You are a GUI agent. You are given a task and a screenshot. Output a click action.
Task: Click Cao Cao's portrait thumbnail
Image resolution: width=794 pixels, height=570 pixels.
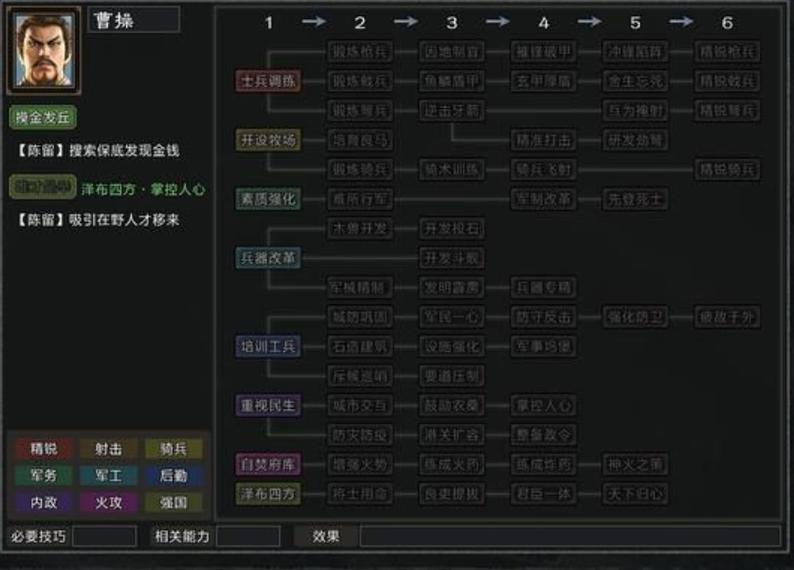tap(44, 50)
